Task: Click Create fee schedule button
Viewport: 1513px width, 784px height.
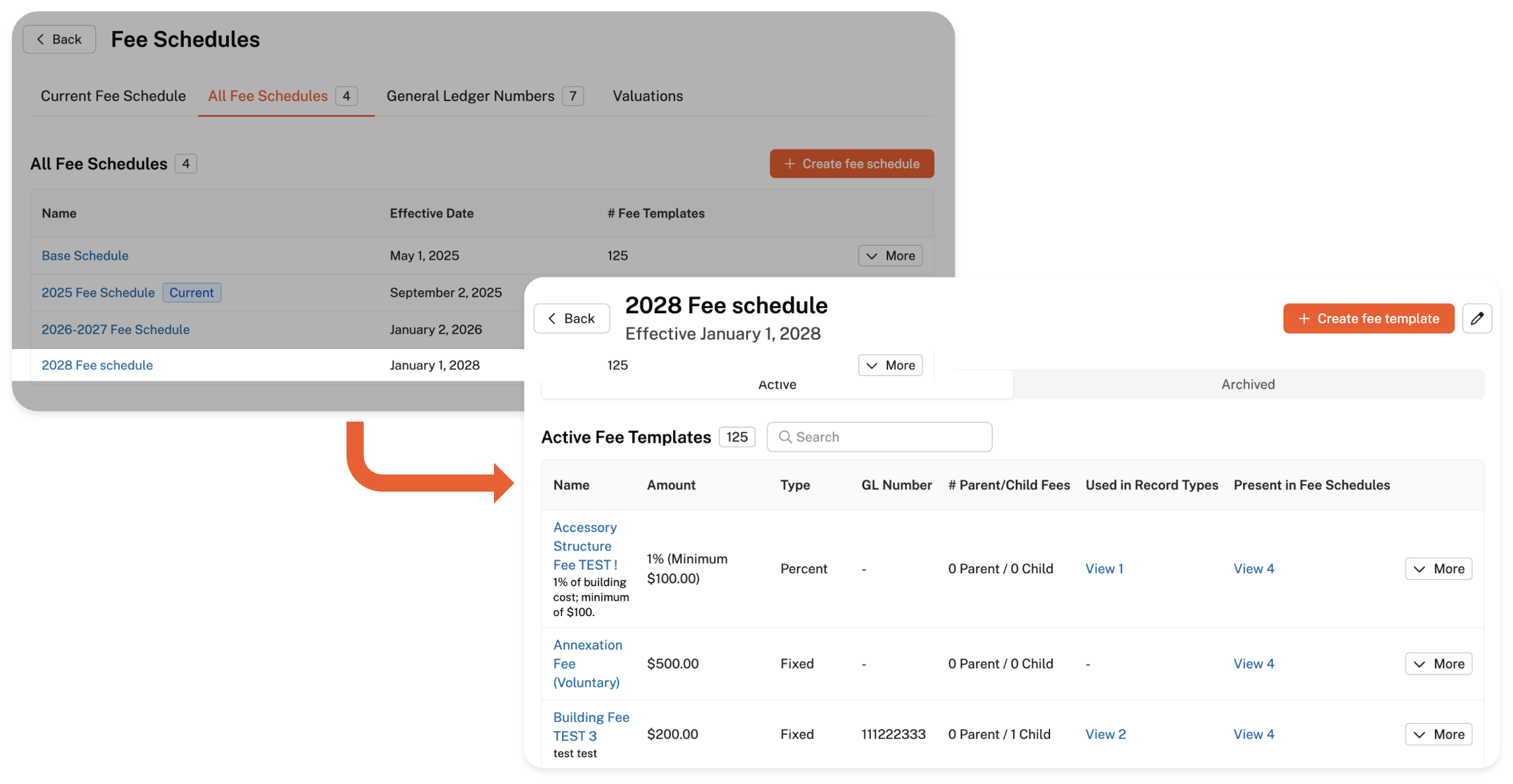Action: coord(851,164)
